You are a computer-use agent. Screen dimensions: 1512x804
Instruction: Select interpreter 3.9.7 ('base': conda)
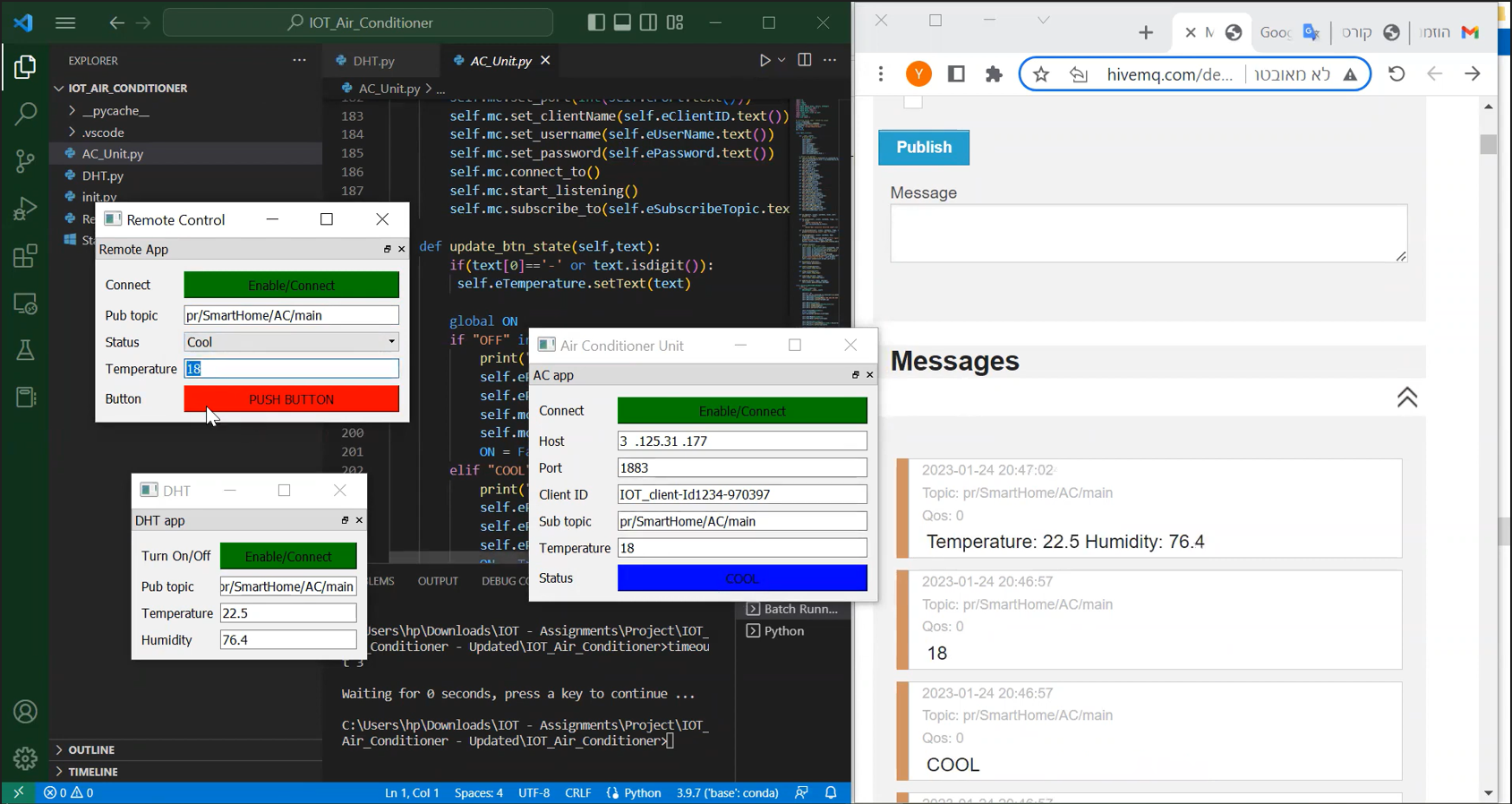coord(727,792)
